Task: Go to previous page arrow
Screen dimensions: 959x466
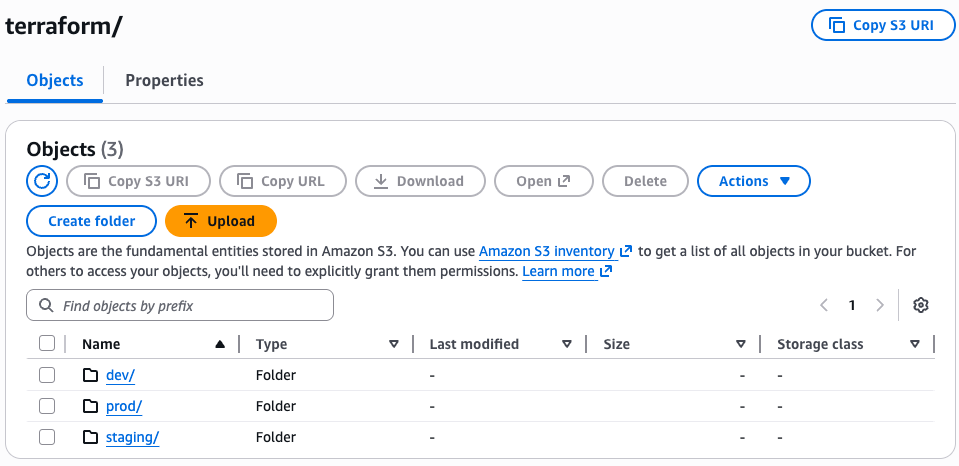Action: 824,305
